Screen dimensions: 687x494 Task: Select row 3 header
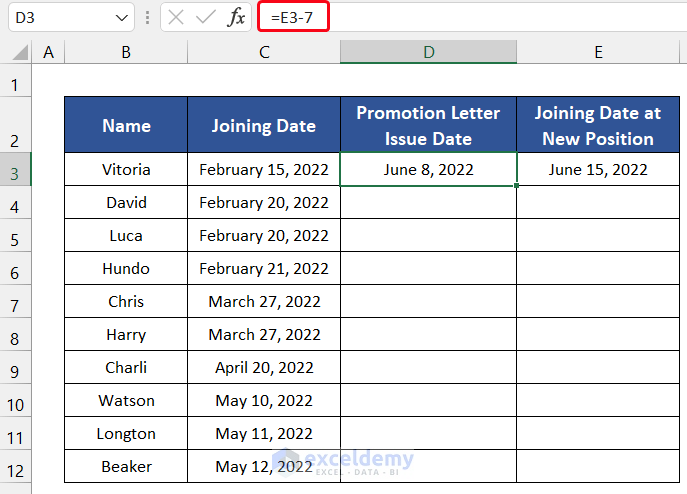(15, 170)
